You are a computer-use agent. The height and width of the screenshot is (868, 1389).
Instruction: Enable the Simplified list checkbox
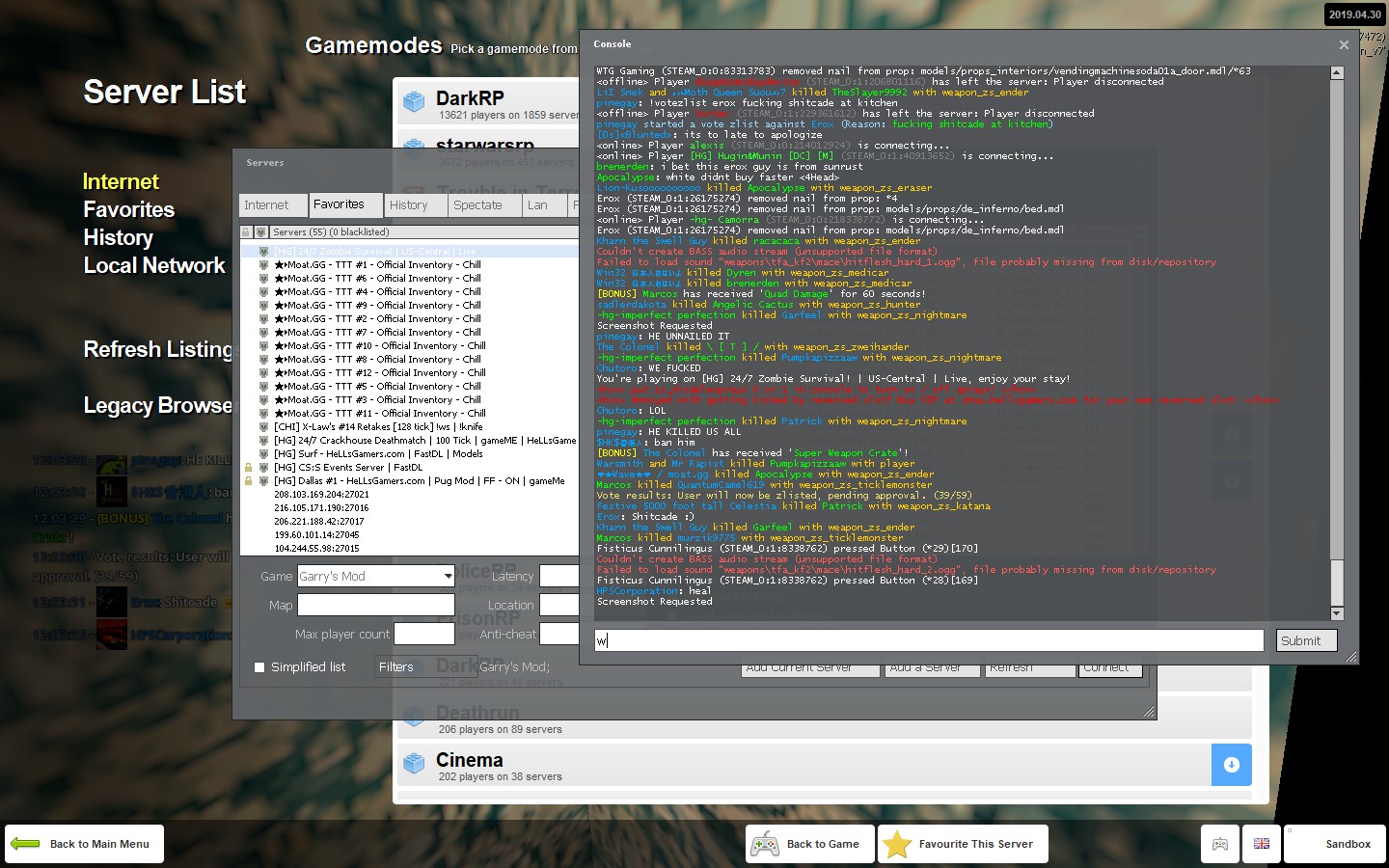[259, 667]
